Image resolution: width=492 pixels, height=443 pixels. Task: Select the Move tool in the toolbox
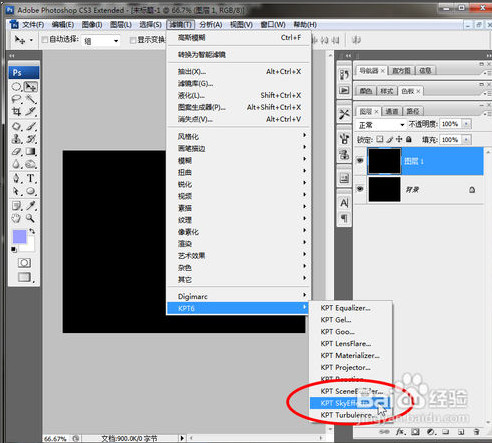pyautogui.click(x=31, y=87)
